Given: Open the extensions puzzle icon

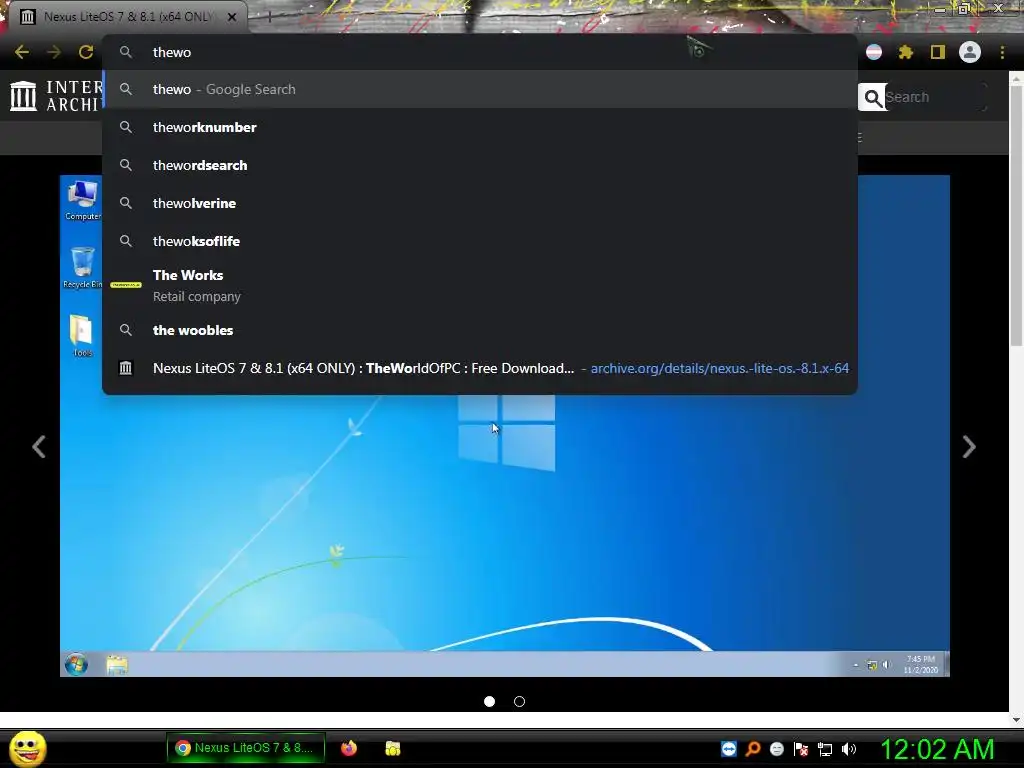Looking at the screenshot, I should (906, 52).
